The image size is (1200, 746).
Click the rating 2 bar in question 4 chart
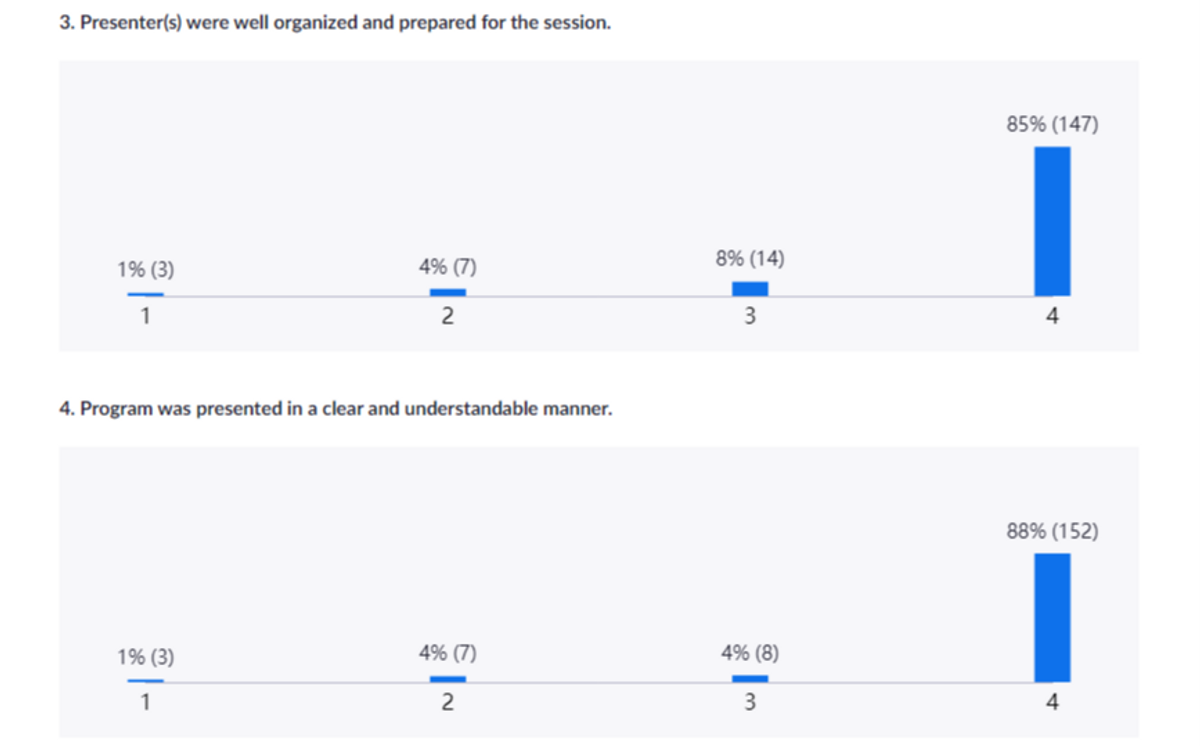point(448,679)
